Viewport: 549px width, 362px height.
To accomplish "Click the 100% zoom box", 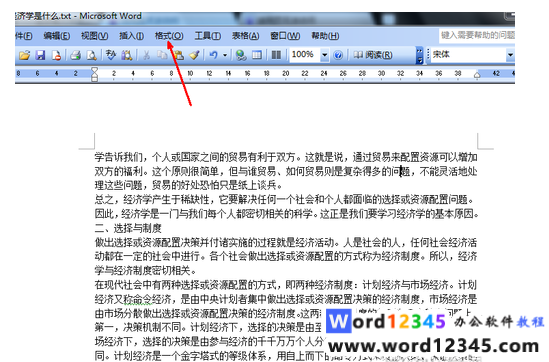I will coord(304,55).
